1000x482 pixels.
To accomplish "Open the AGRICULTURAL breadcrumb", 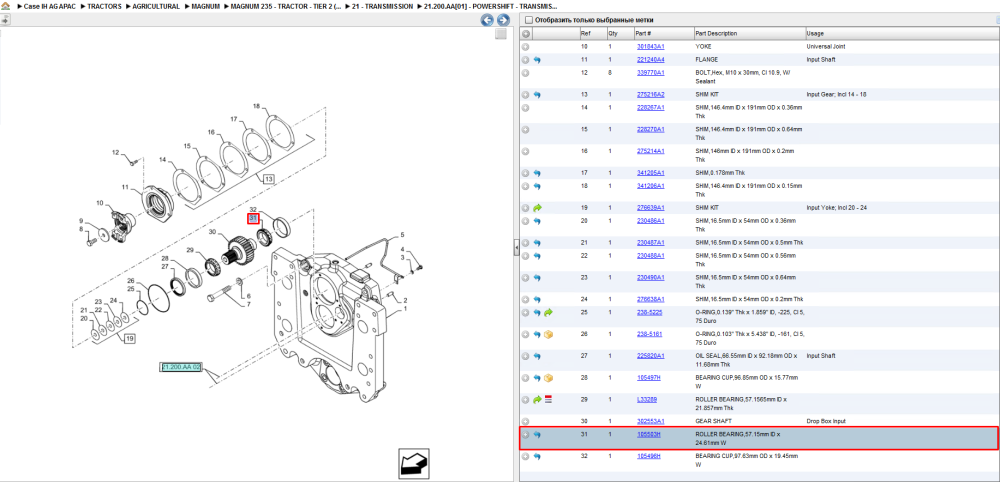I will tap(156, 6).
